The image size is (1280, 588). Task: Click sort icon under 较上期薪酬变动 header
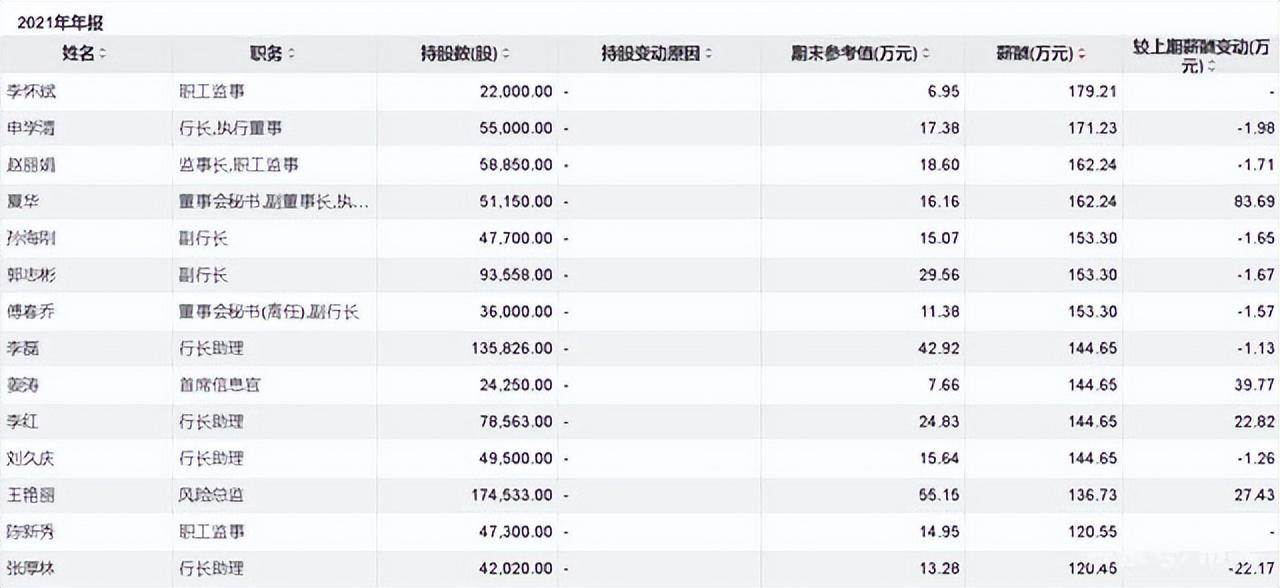1211,67
